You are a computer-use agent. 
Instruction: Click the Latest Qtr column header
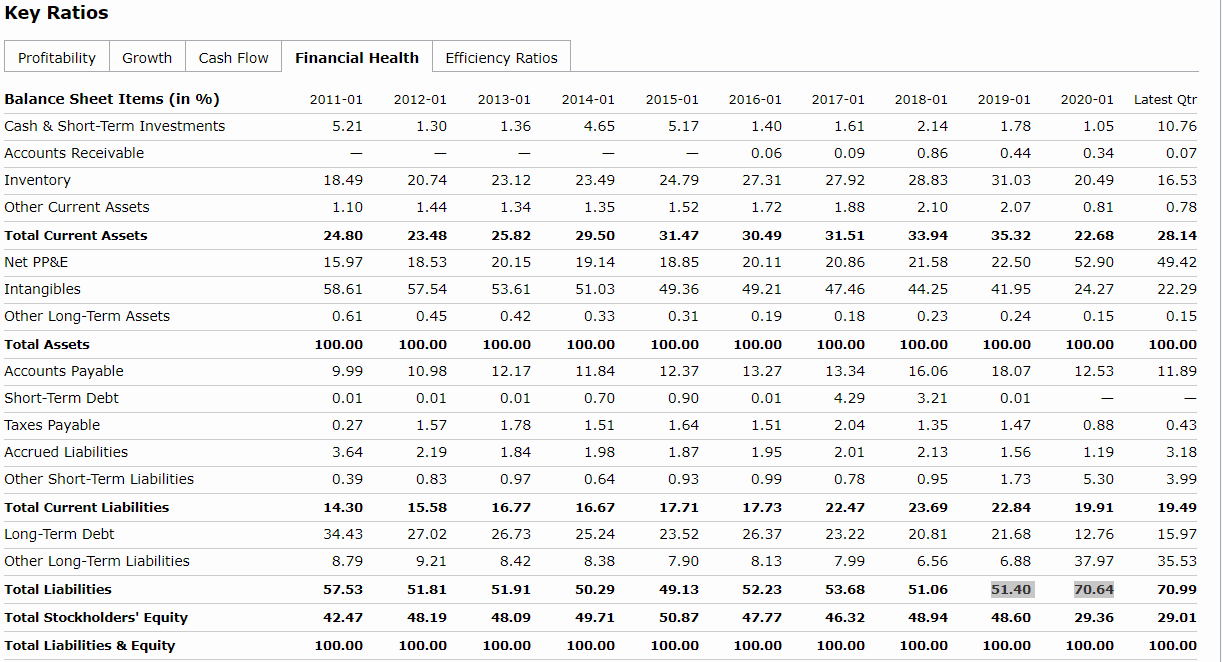(x=1165, y=99)
